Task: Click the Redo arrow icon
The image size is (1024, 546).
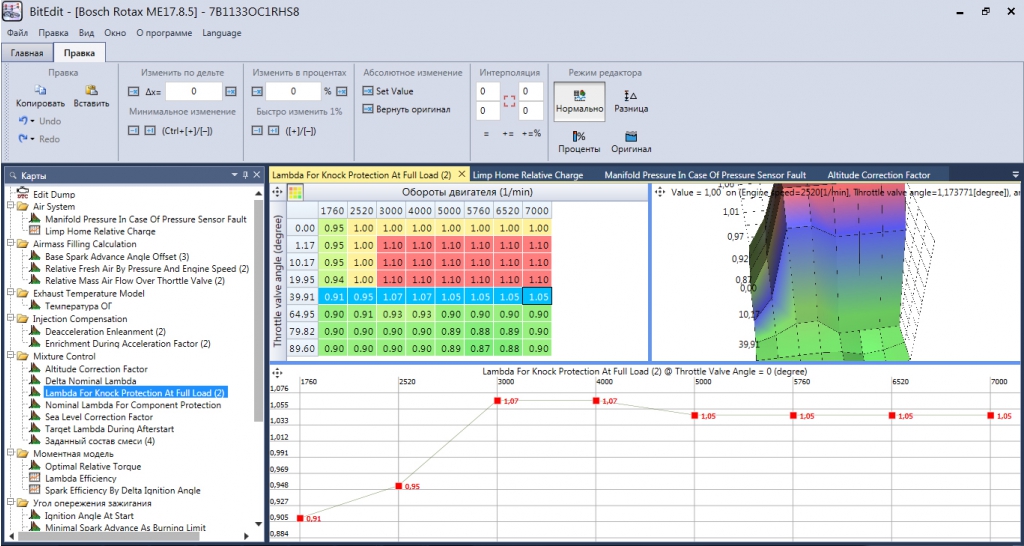Action: tap(22, 138)
